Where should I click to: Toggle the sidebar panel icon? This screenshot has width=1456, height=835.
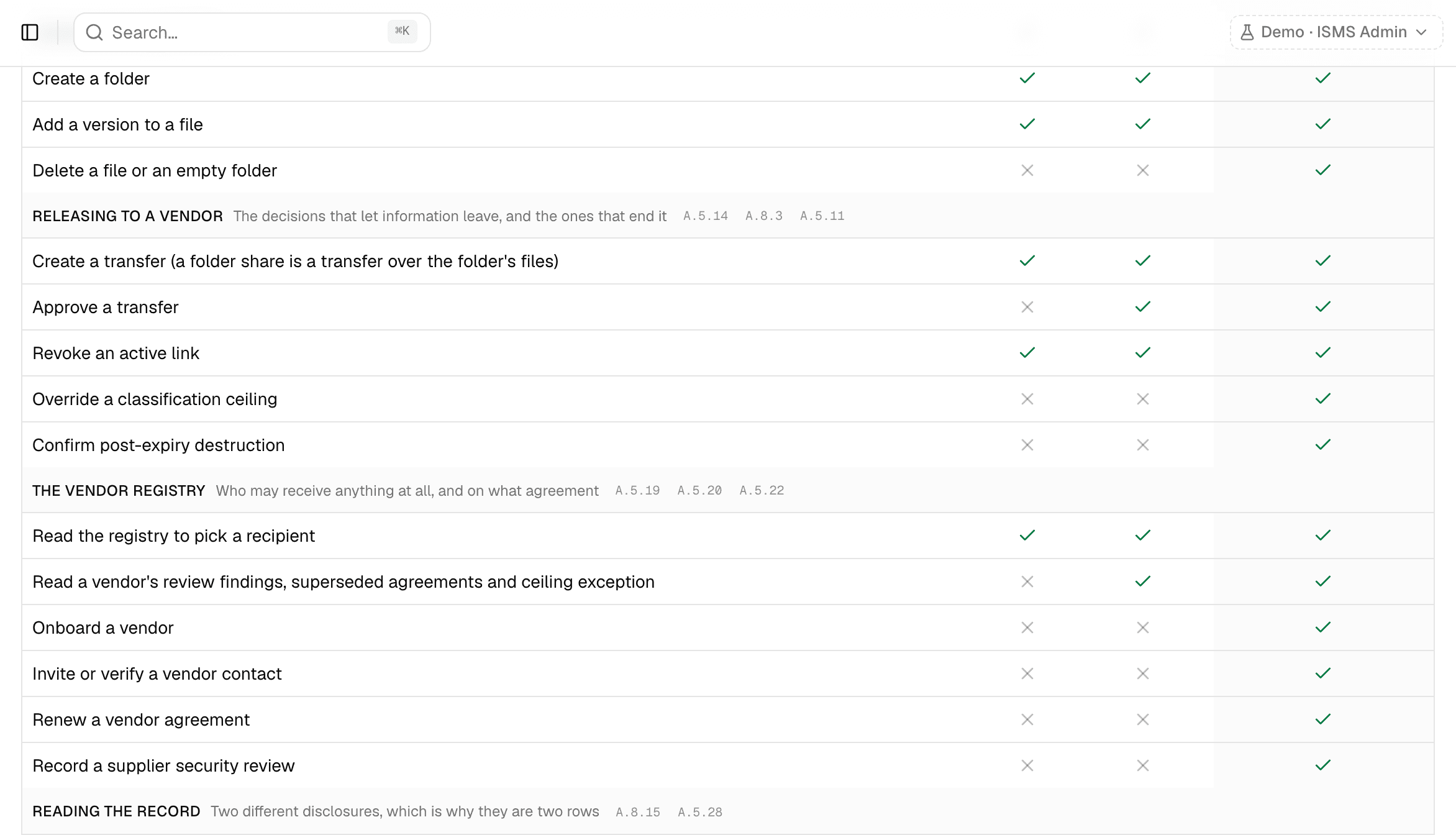click(x=30, y=32)
